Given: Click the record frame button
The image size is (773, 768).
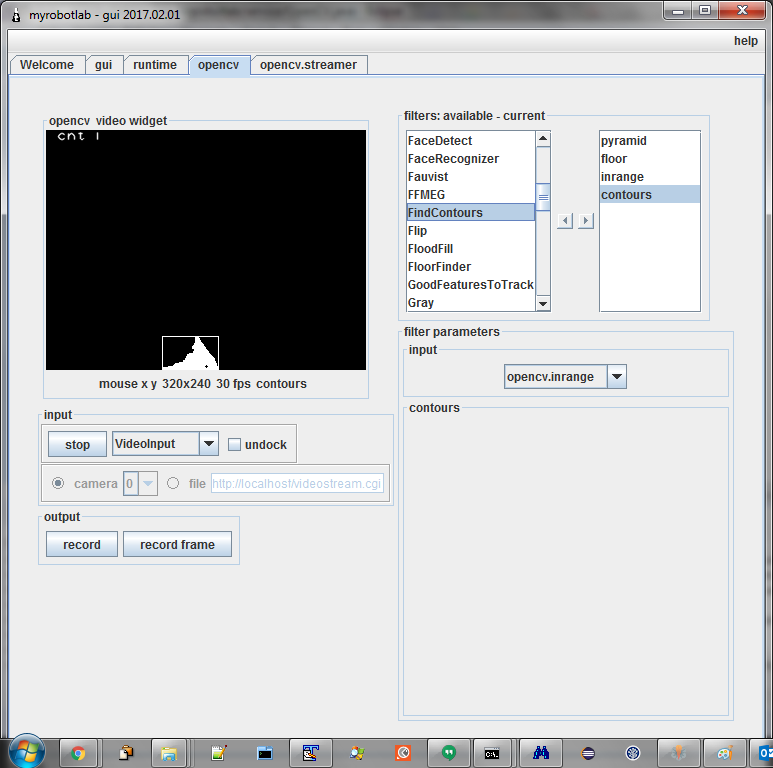Looking at the screenshot, I should coord(177,544).
